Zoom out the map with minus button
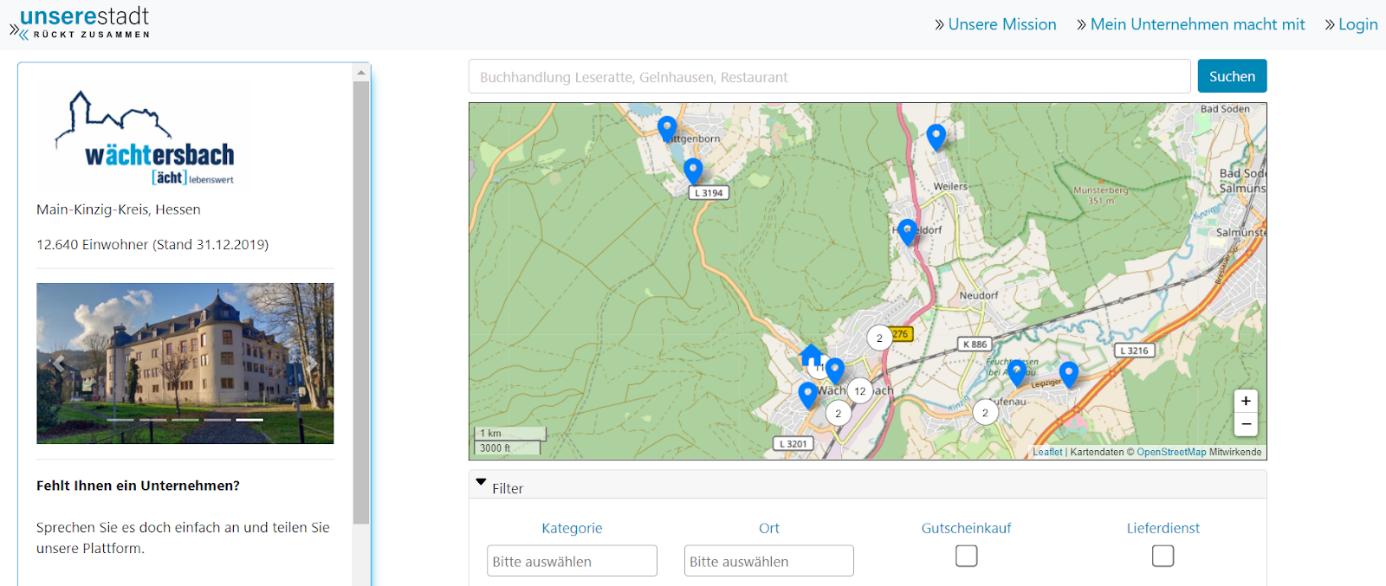The height and width of the screenshot is (586, 1386). (1245, 424)
